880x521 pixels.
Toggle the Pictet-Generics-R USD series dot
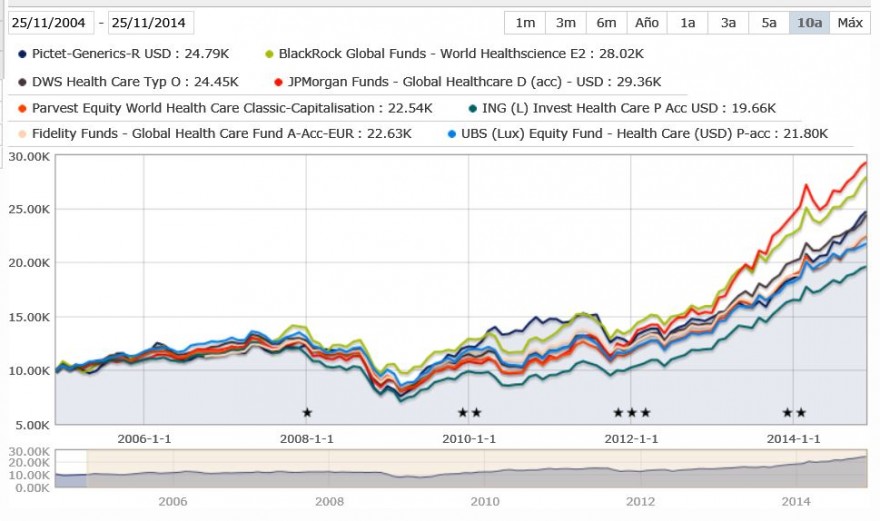pyautogui.click(x=22, y=54)
